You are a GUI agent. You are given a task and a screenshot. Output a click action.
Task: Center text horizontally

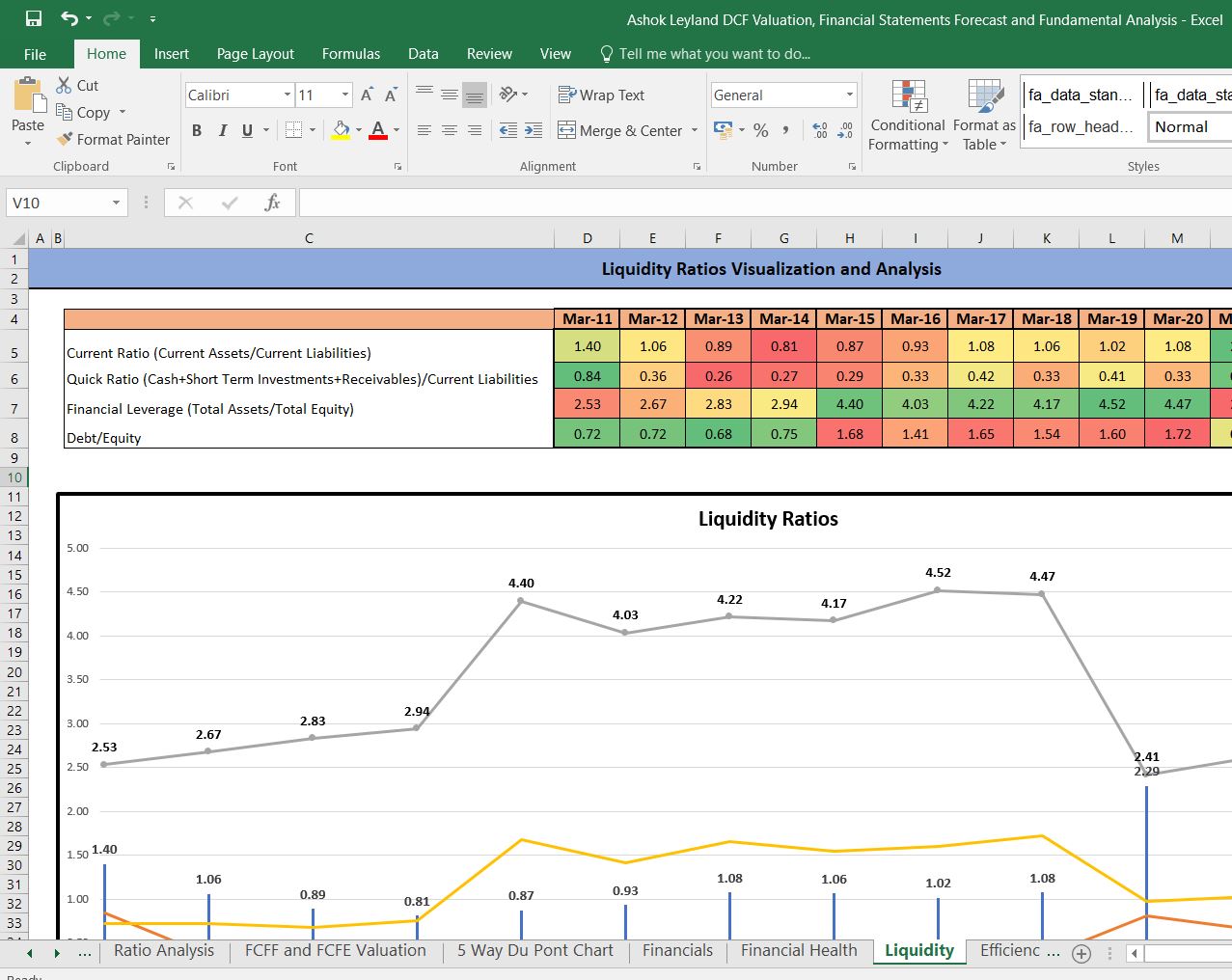click(450, 130)
